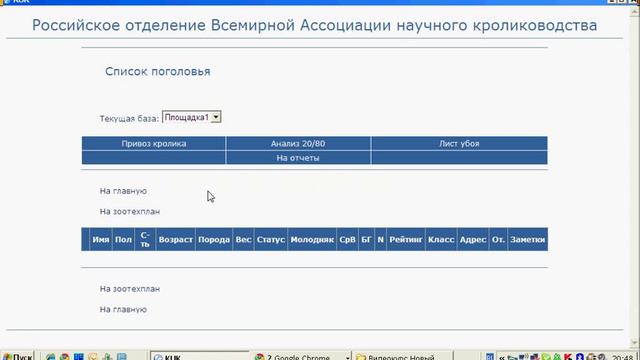Screen dimensions: 640x360
Task: Click the Молодняк column header
Action: (312, 240)
